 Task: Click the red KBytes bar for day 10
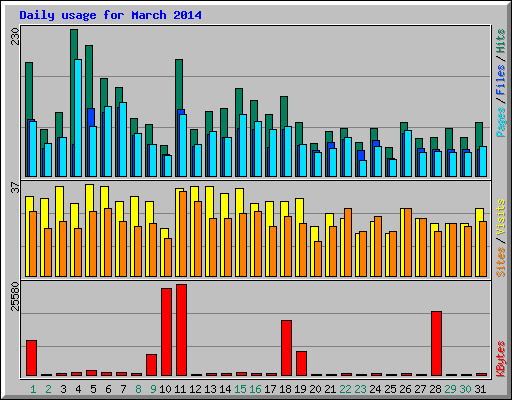pyautogui.click(x=167, y=332)
